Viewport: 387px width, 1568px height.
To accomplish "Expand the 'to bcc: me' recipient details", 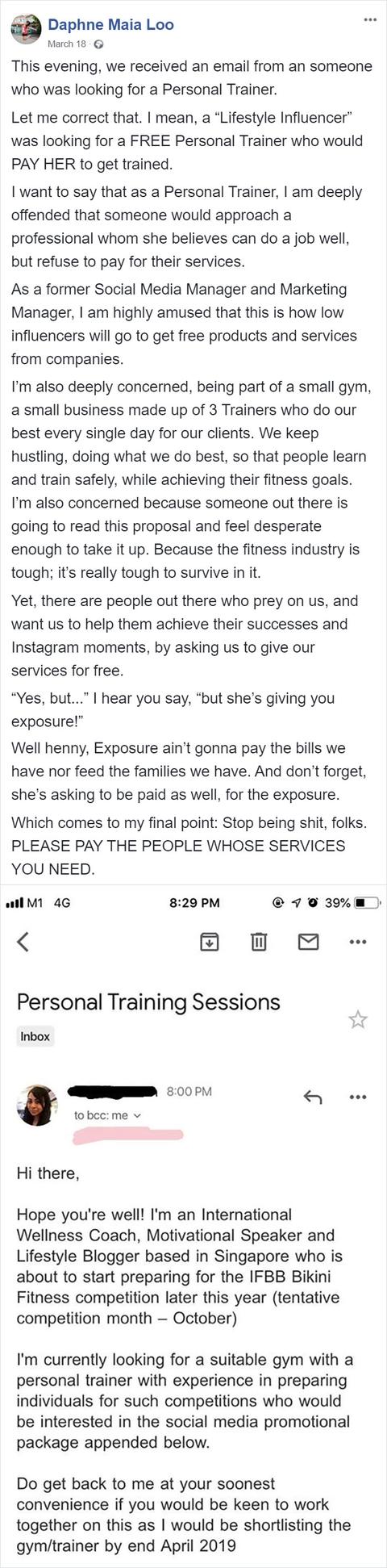I will (x=107, y=1115).
